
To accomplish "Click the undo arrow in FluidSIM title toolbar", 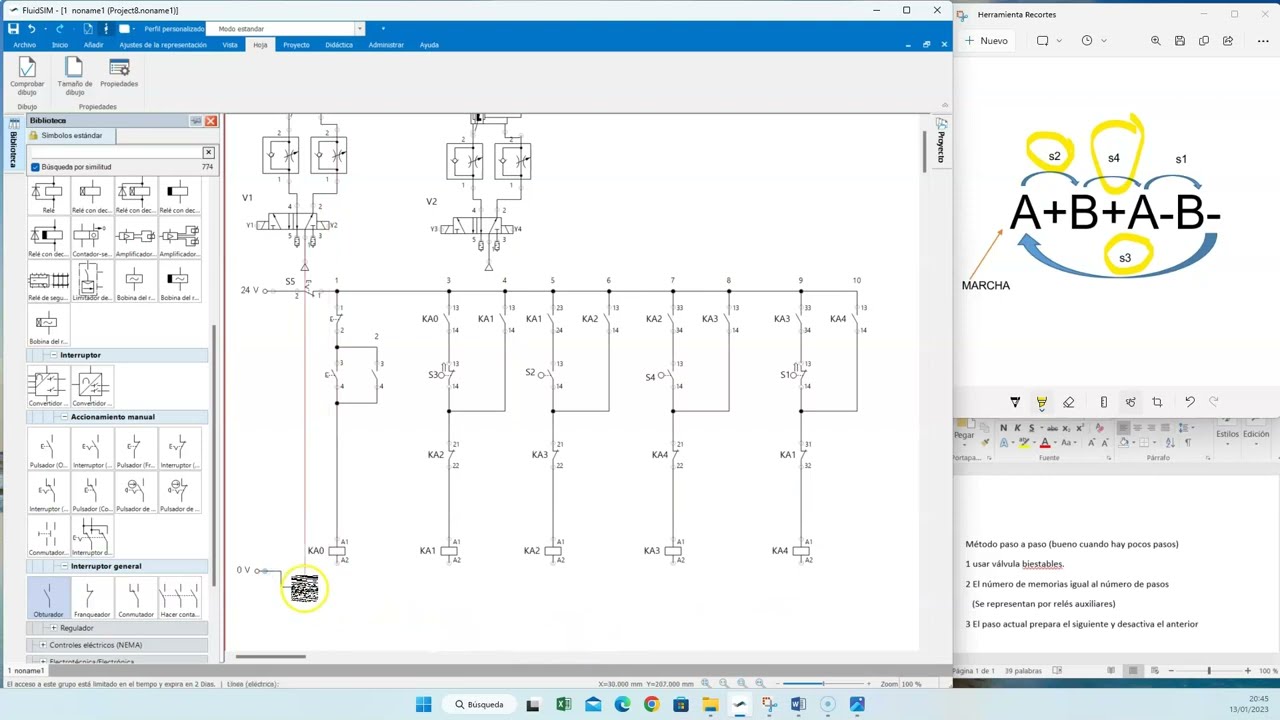I will 32,29.
